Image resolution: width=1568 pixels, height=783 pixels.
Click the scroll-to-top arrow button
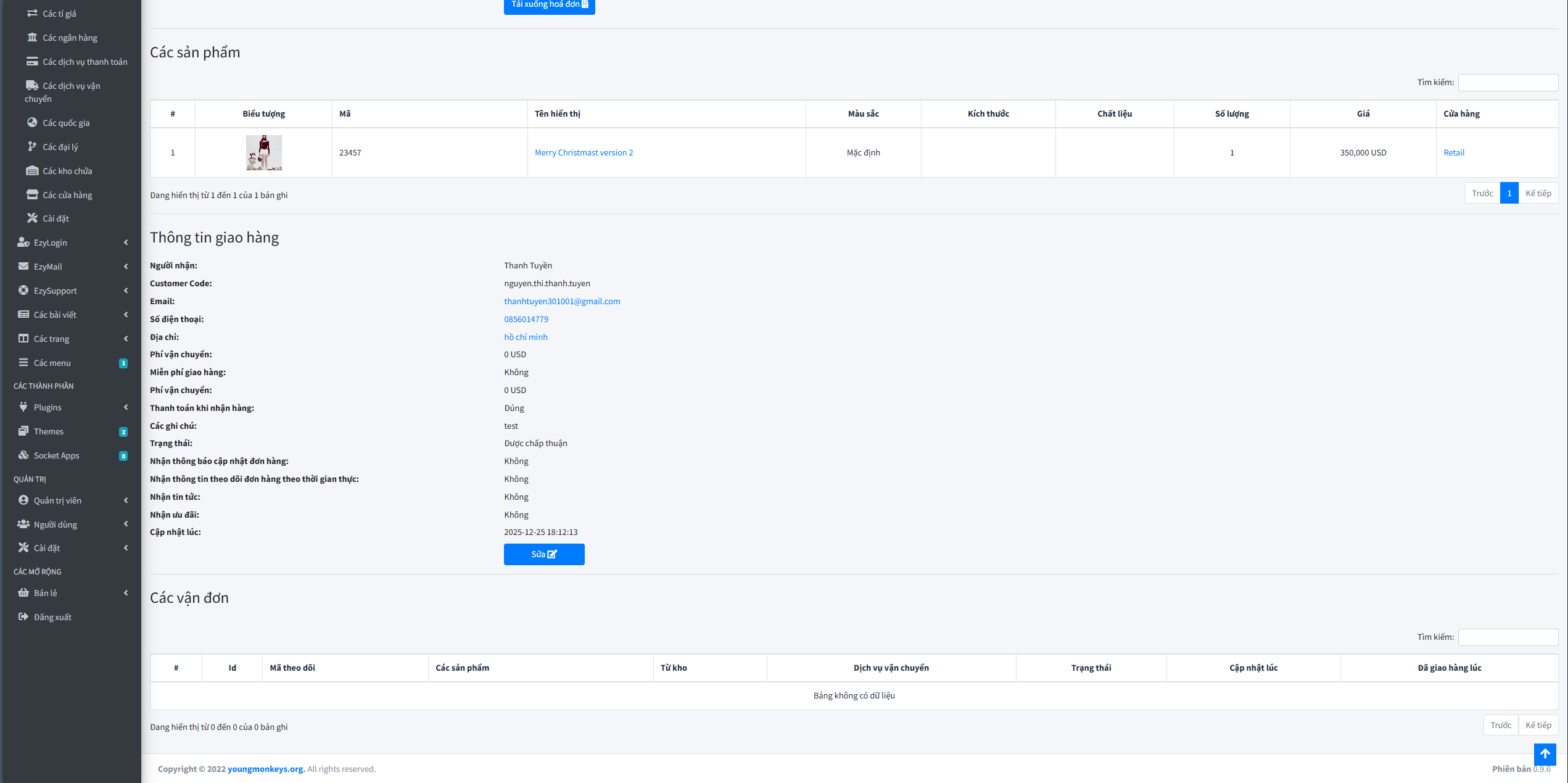(x=1545, y=753)
